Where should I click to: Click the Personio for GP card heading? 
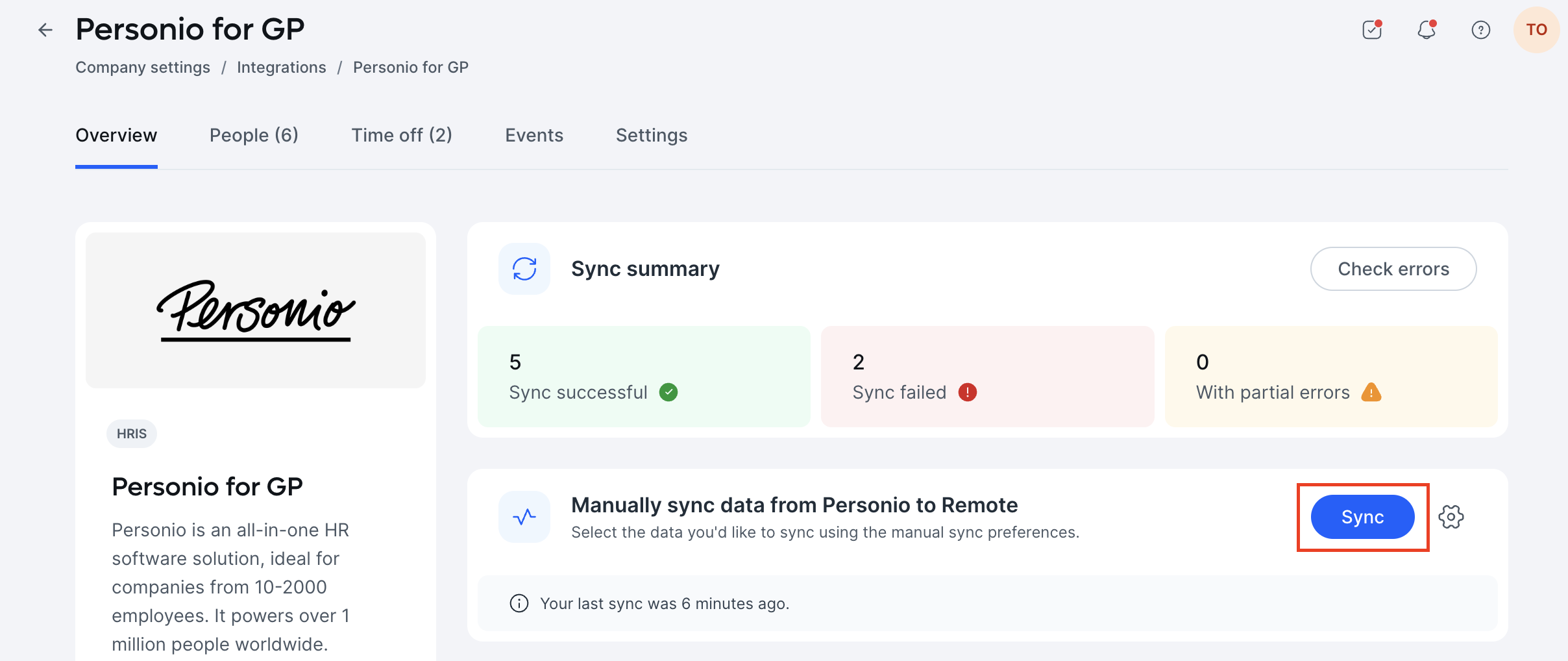point(208,487)
